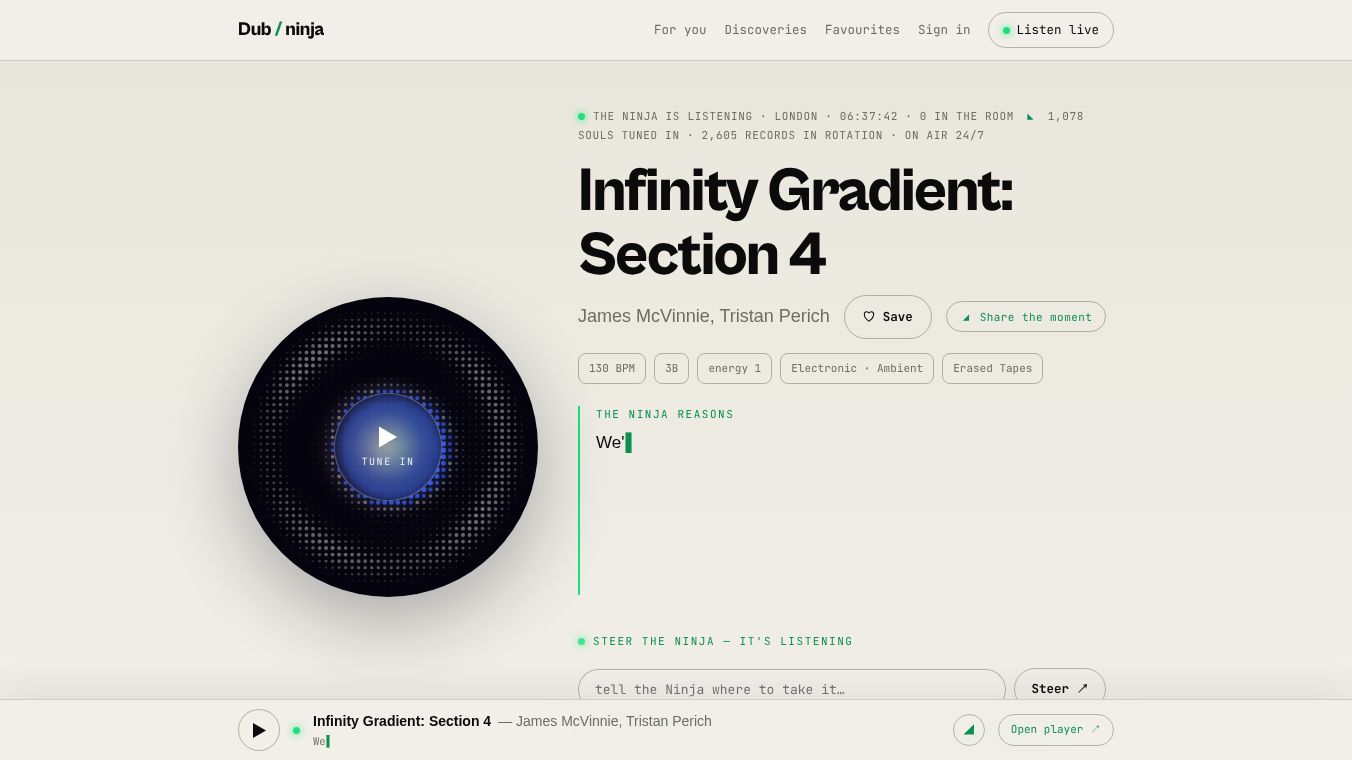Click the Sign in link
This screenshot has height=760, width=1352.
point(944,30)
